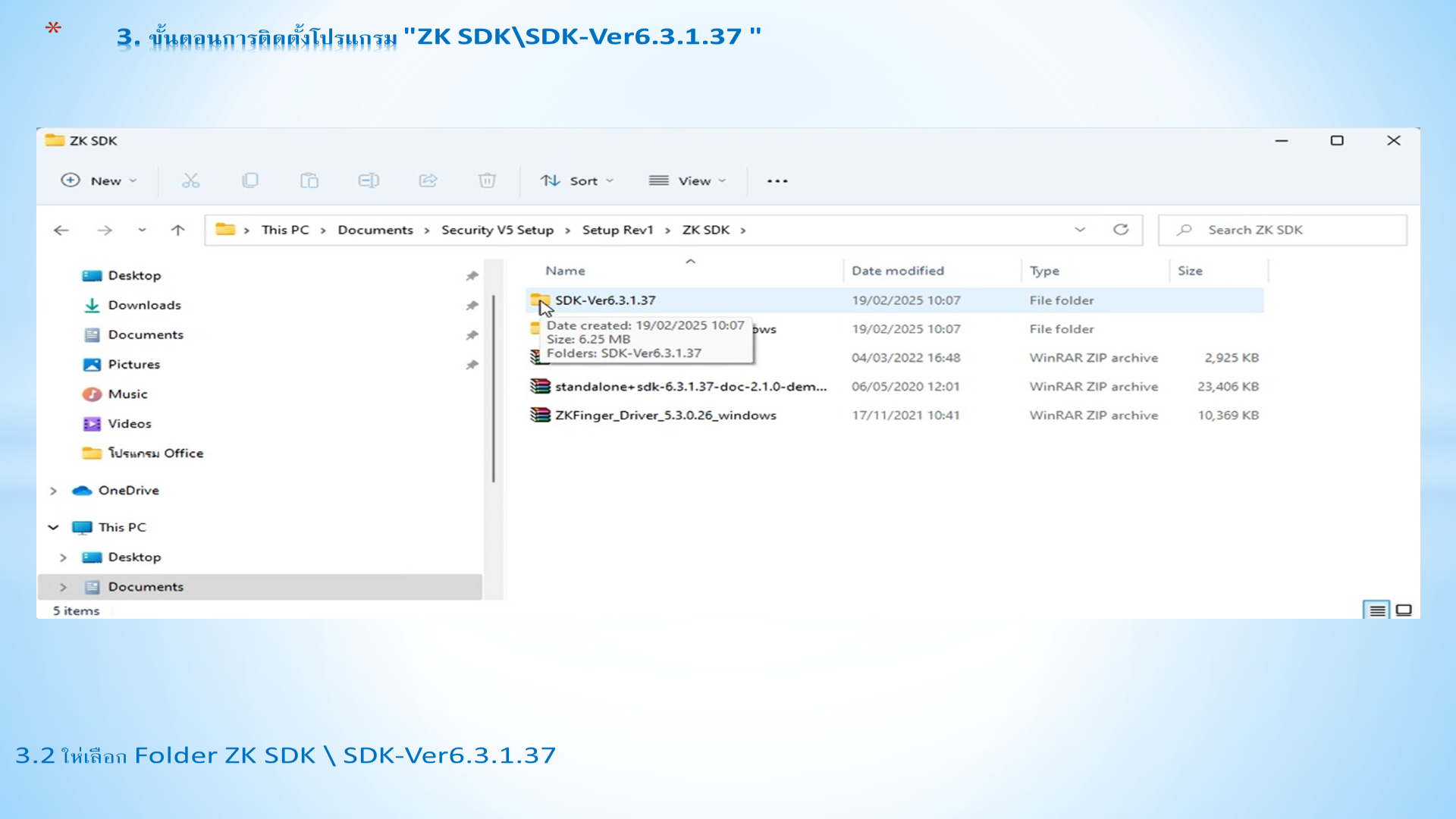Click the Share icon in the toolbar

click(x=428, y=180)
